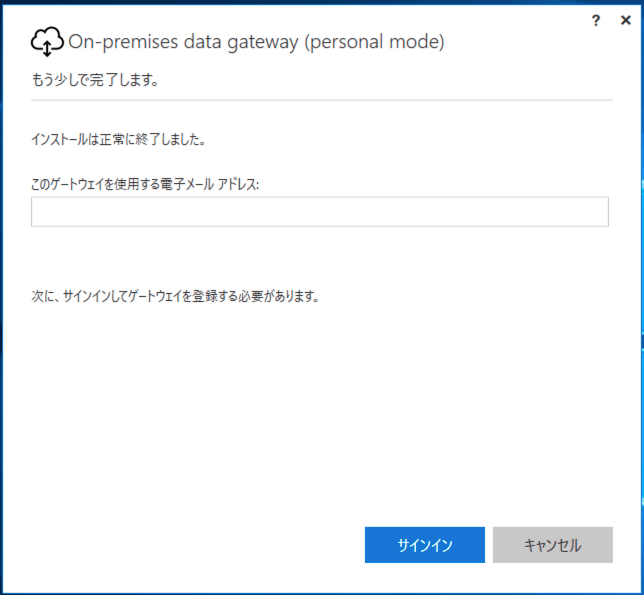644x595 pixels.
Task: Cancel the gateway setup
Action: click(x=552, y=545)
